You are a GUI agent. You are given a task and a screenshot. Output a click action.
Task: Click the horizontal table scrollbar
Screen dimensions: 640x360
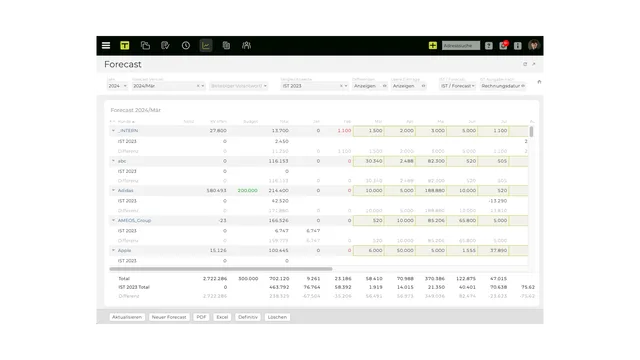coord(221,269)
